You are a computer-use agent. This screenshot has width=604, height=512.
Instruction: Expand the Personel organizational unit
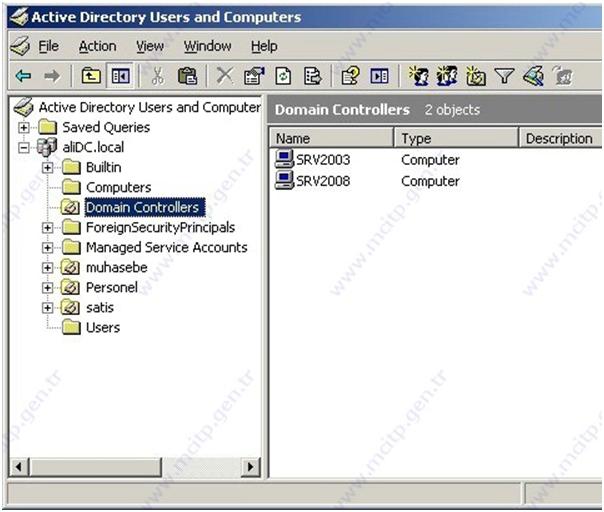coord(47,288)
